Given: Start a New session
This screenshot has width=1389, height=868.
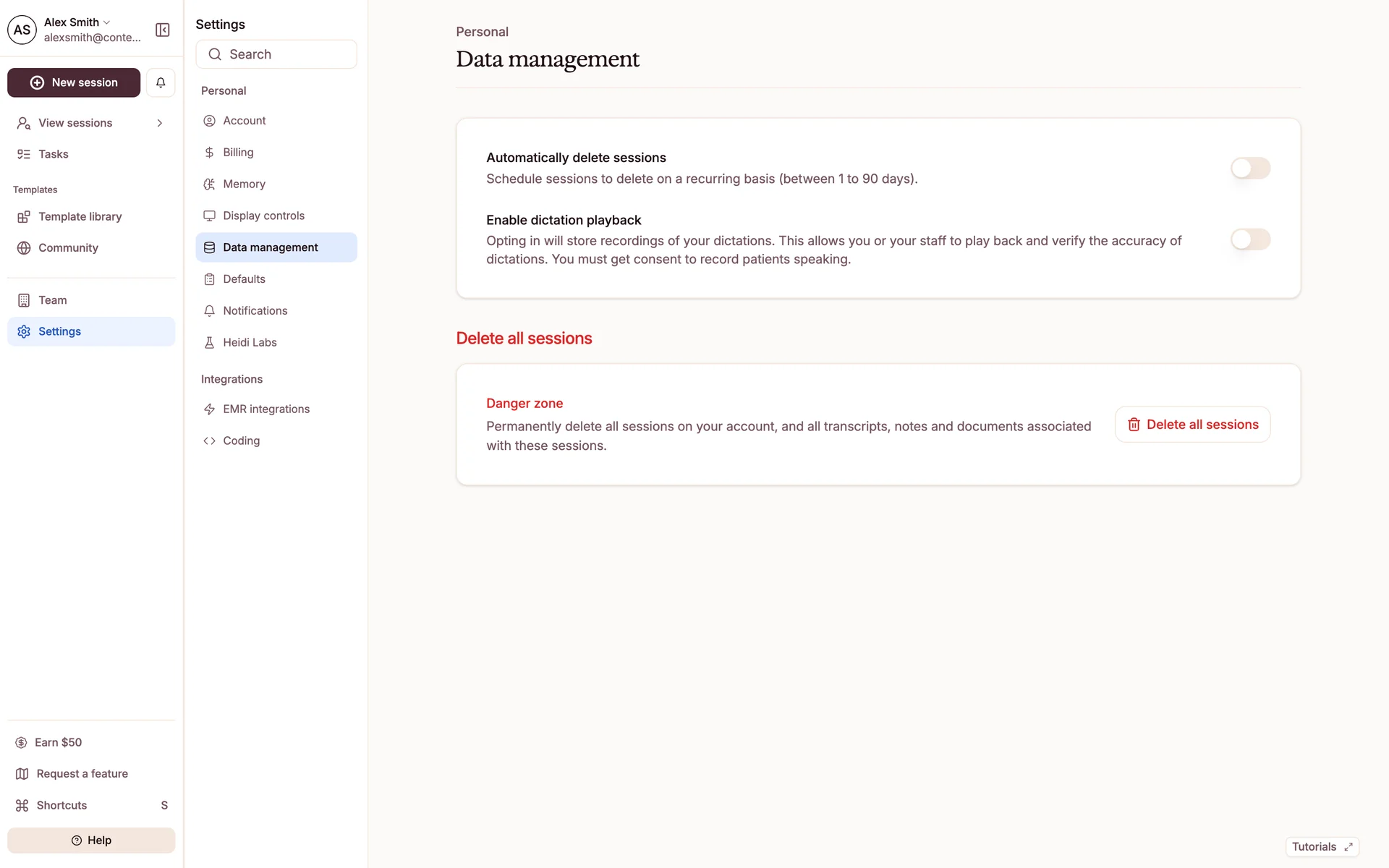Looking at the screenshot, I should coord(74,82).
